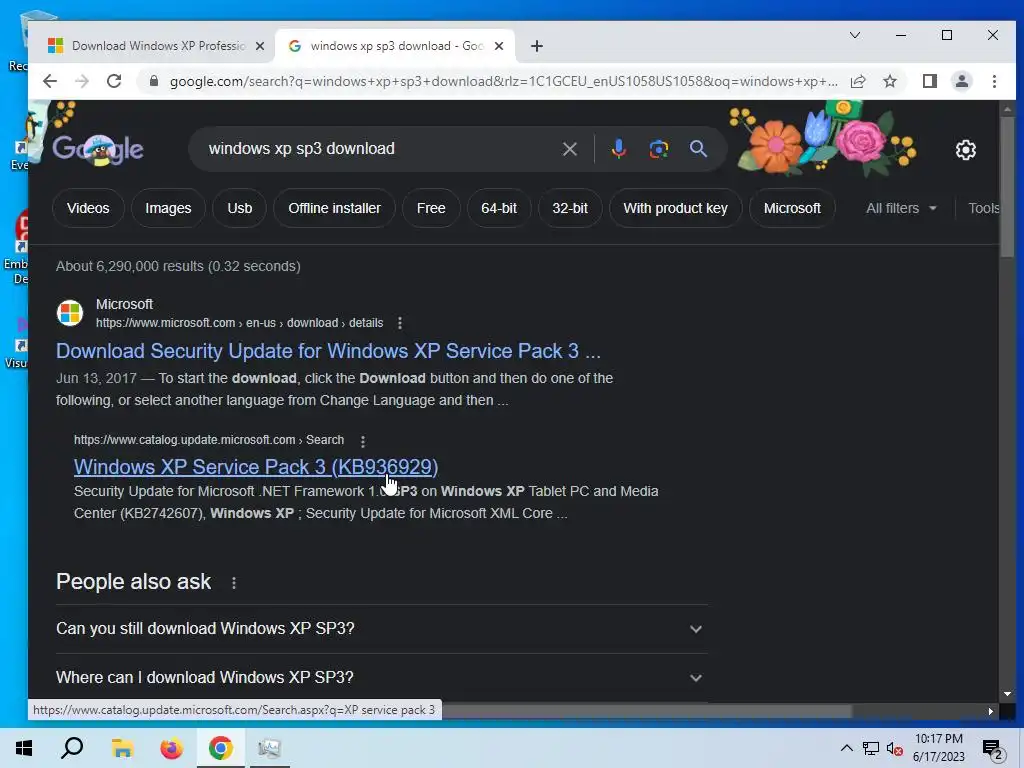
Task: Close the windows xp sp3 download tab
Action: [x=499, y=46]
